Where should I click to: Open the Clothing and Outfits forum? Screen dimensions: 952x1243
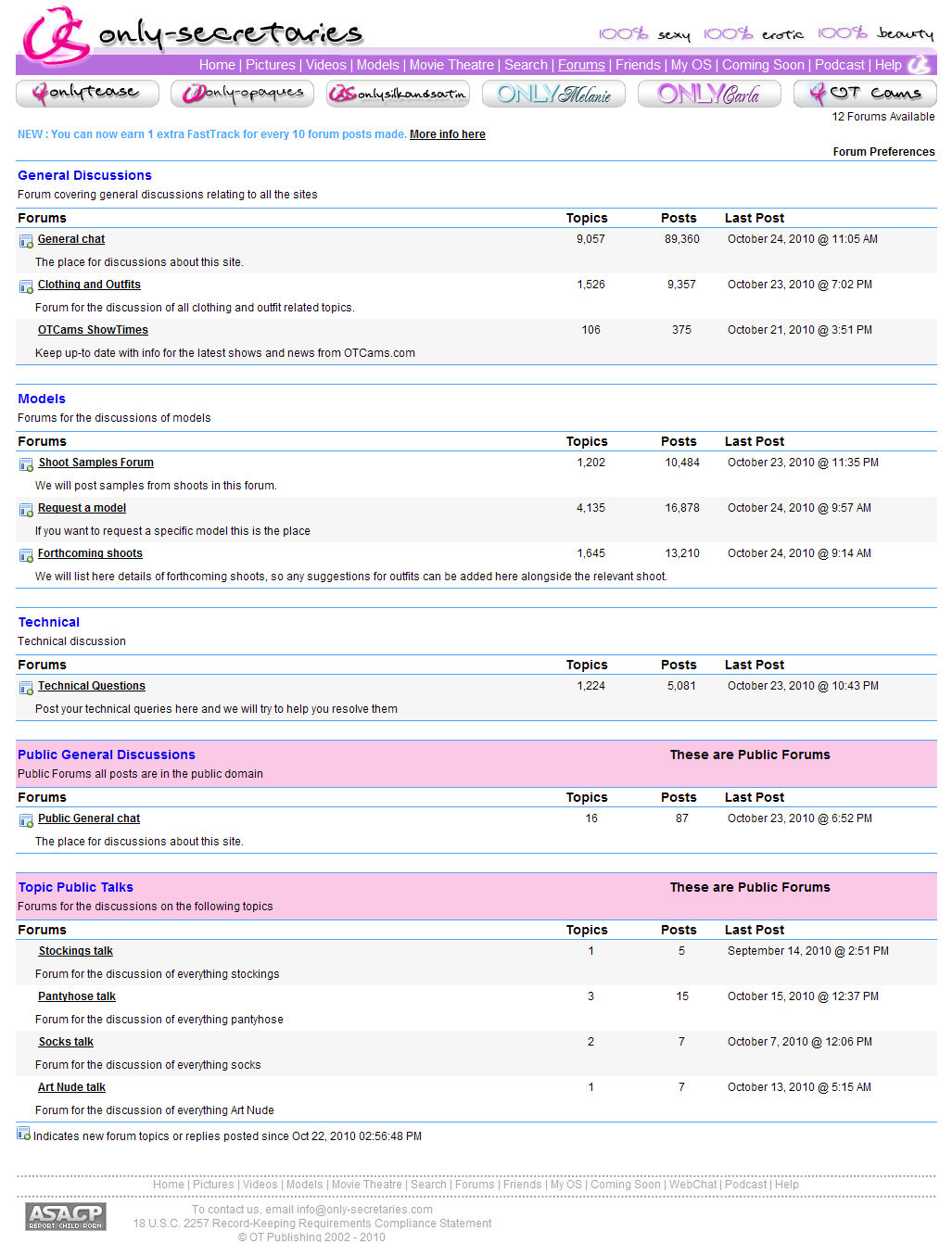click(x=89, y=285)
